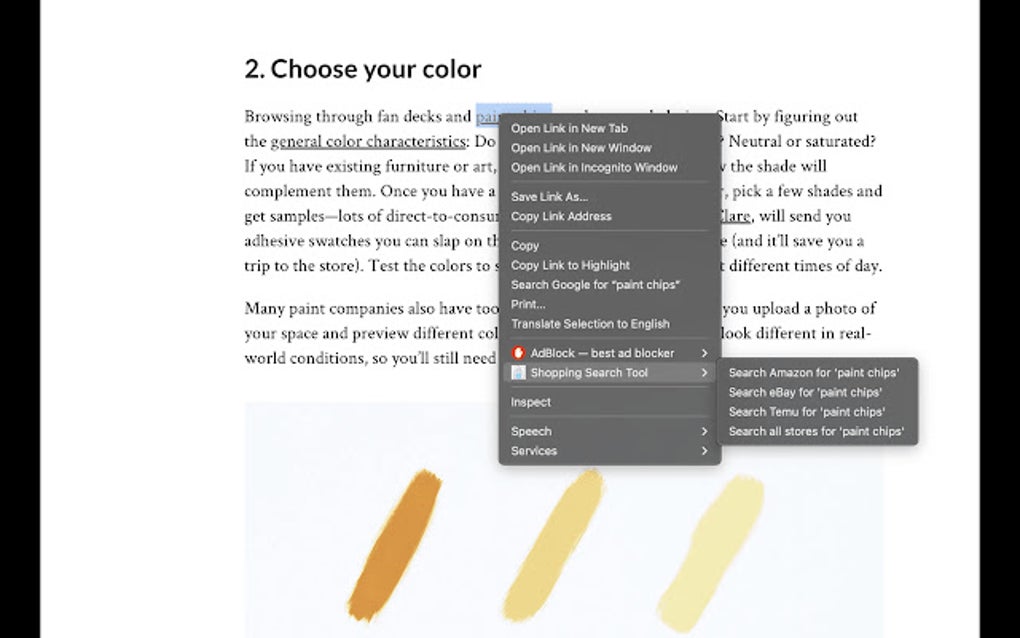Image resolution: width=1020 pixels, height=638 pixels.
Task: Click the Shopping Search Tool extension icon
Action: (518, 372)
